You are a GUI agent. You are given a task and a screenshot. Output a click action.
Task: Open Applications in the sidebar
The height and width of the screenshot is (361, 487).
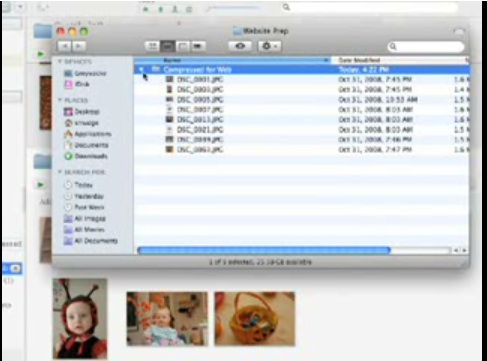[88, 134]
